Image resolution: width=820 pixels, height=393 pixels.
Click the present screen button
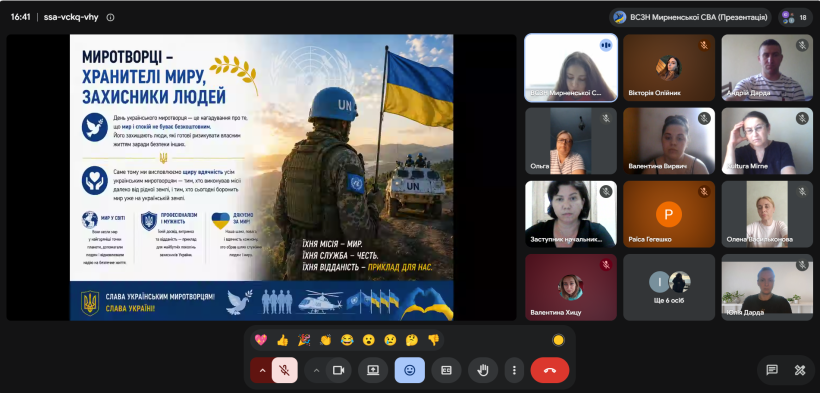coord(373,370)
